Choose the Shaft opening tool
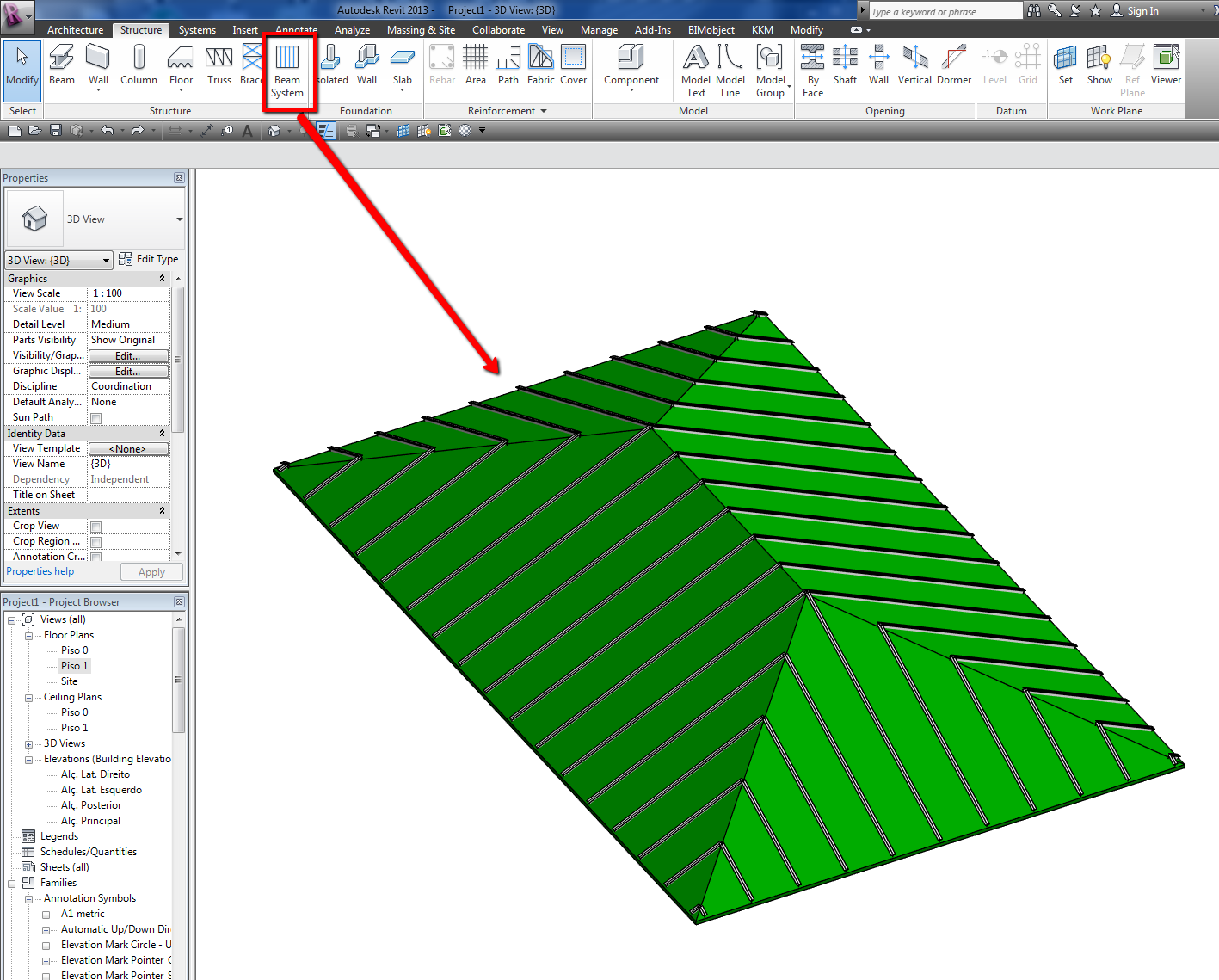This screenshot has width=1219, height=980. pos(845,65)
